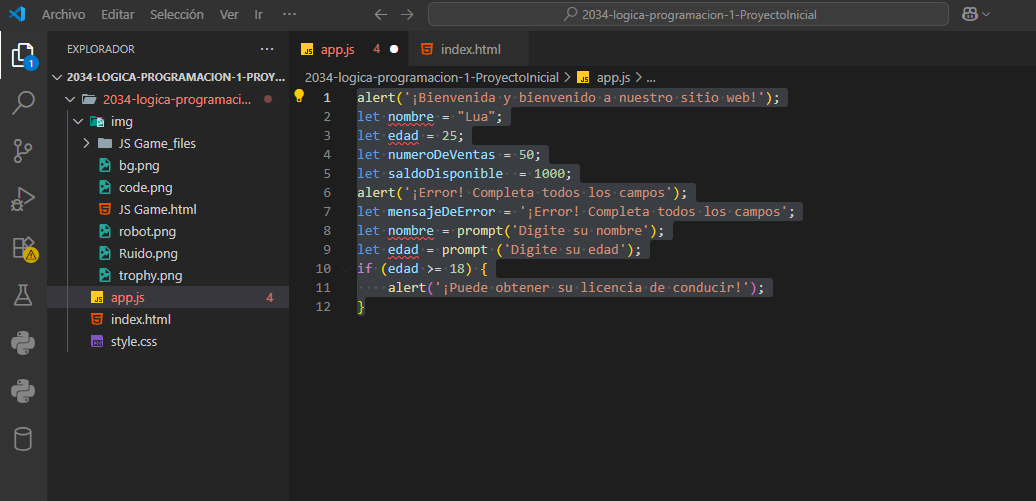
Task: Click on saldoDisponible variable
Action: [445, 174]
